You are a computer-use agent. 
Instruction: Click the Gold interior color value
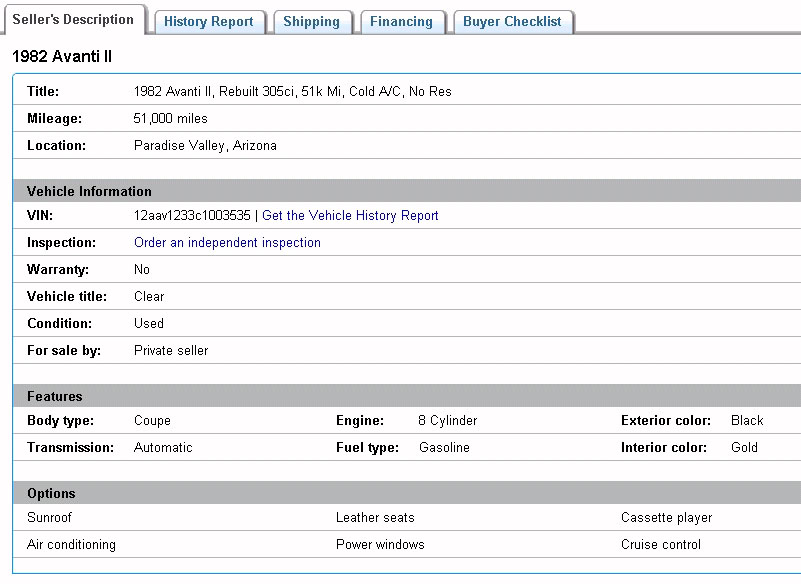745,448
